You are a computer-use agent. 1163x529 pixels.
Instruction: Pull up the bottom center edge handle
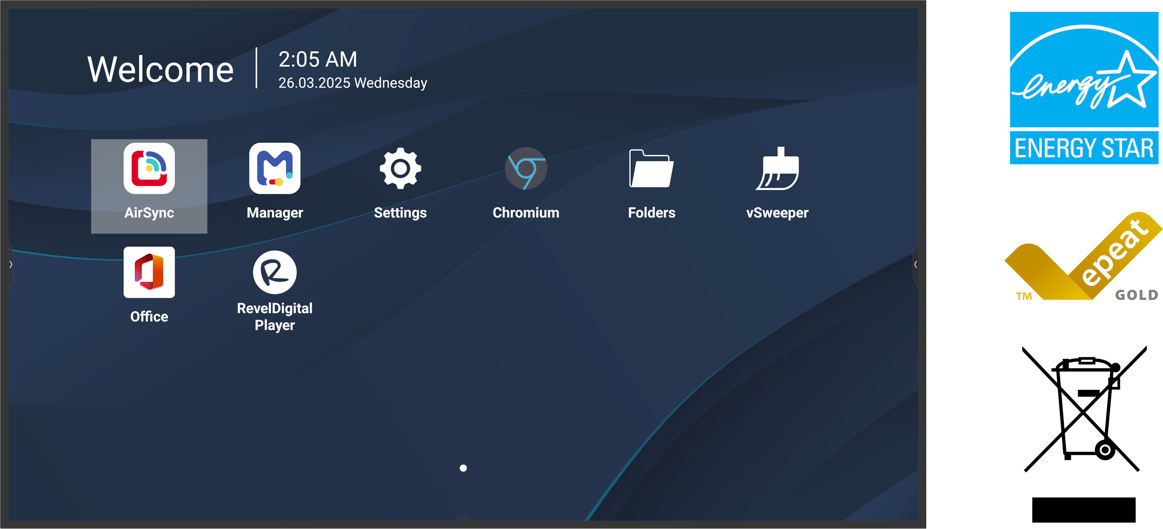463,518
